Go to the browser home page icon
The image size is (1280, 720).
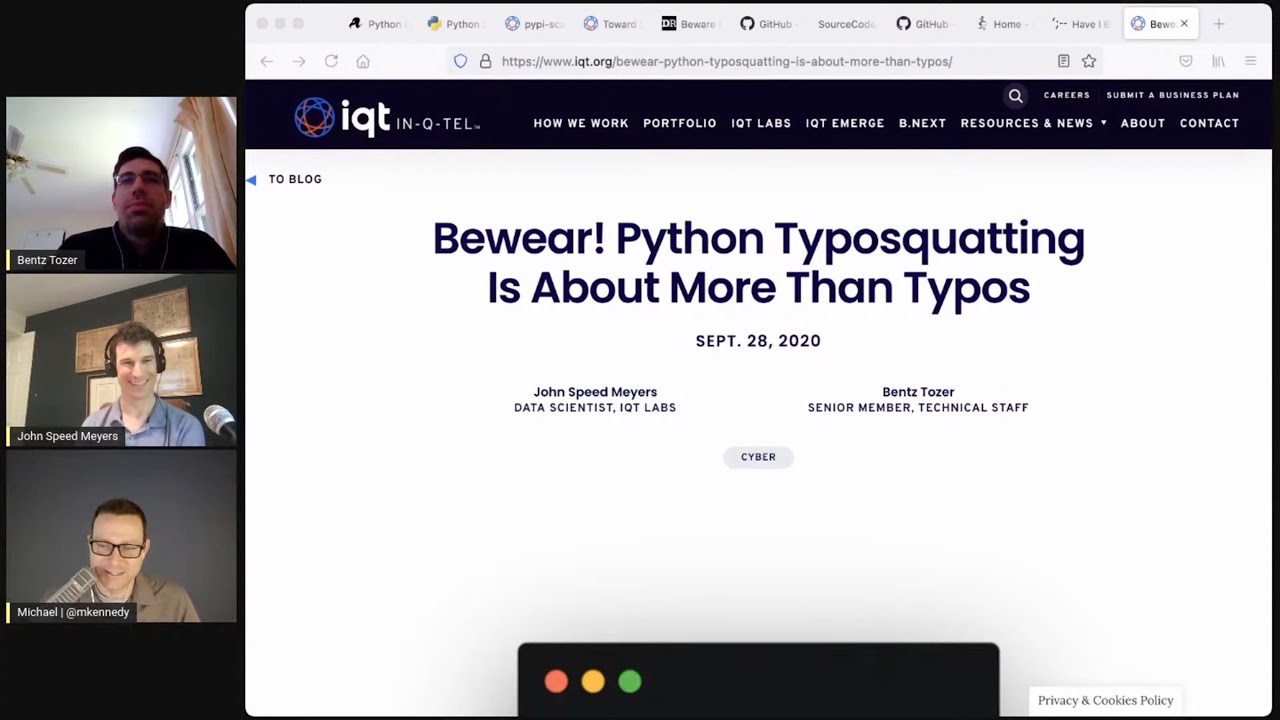coord(363,61)
